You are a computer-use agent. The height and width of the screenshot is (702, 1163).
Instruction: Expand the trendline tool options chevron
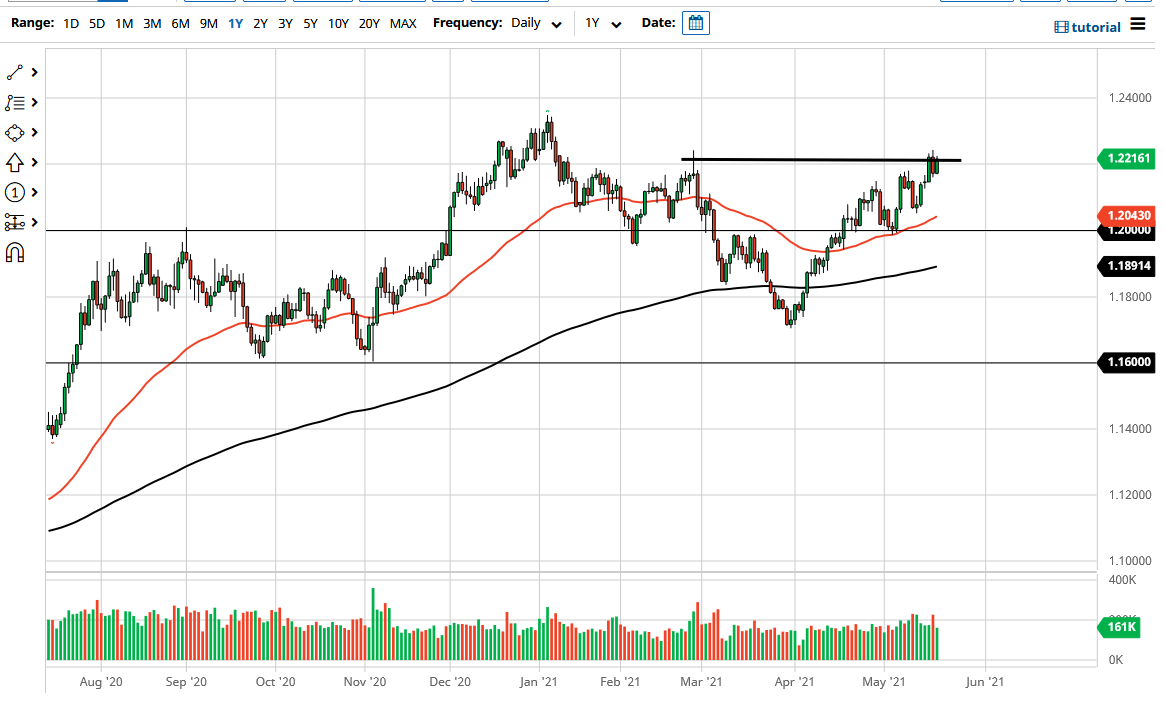(x=33, y=72)
